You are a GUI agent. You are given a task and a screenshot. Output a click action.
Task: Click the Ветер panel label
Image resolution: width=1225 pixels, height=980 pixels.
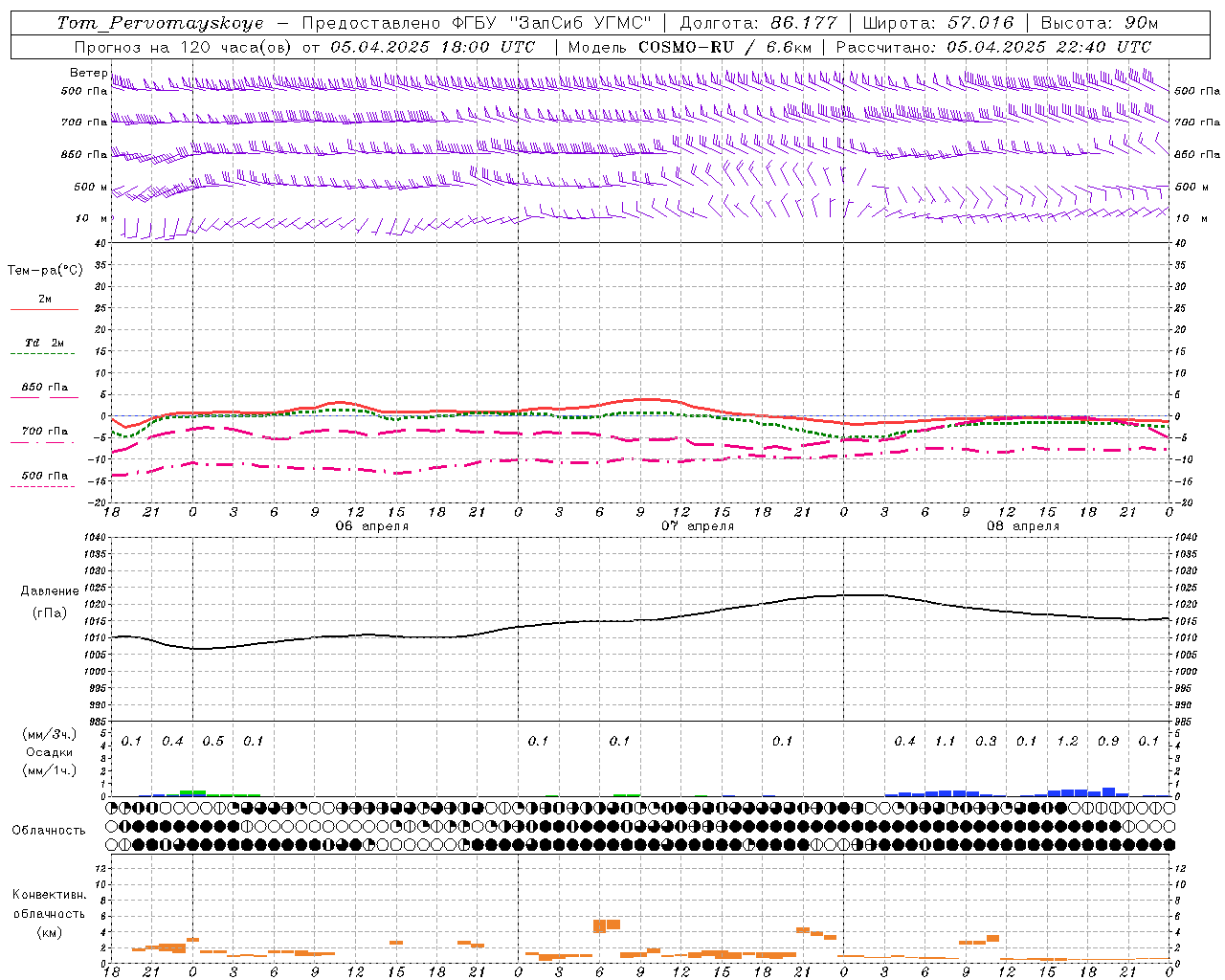click(88, 73)
